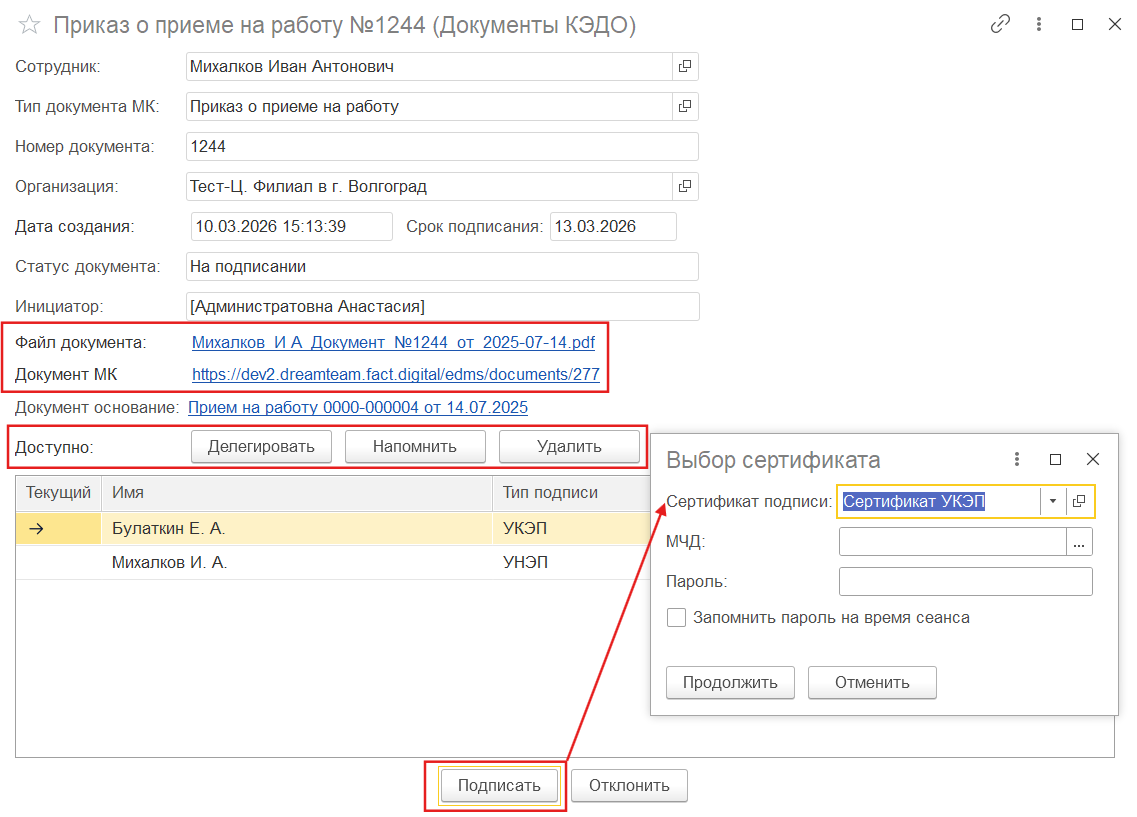Image resolution: width=1137 pixels, height=817 pixels.
Task: Open the Тип документа МК reference icon
Action: click(685, 106)
